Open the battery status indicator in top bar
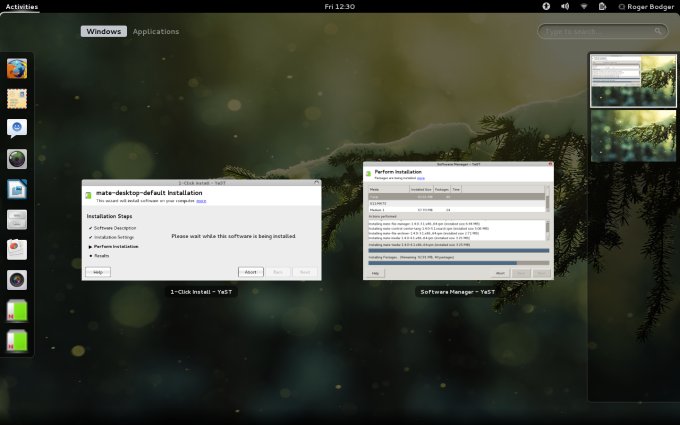The height and width of the screenshot is (425, 680). tap(602, 7)
